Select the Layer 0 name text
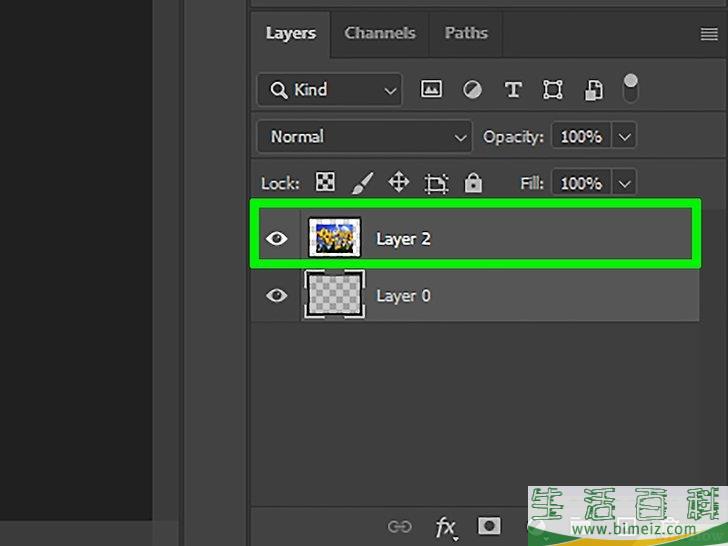 coord(403,296)
